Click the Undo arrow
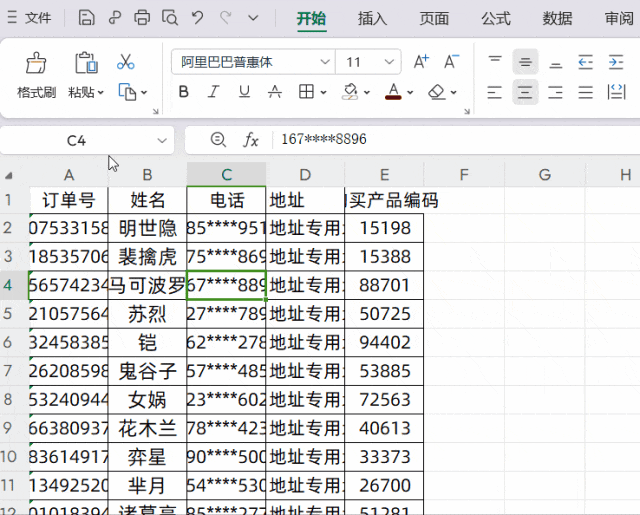The height and width of the screenshot is (515, 640). pyautogui.click(x=198, y=18)
